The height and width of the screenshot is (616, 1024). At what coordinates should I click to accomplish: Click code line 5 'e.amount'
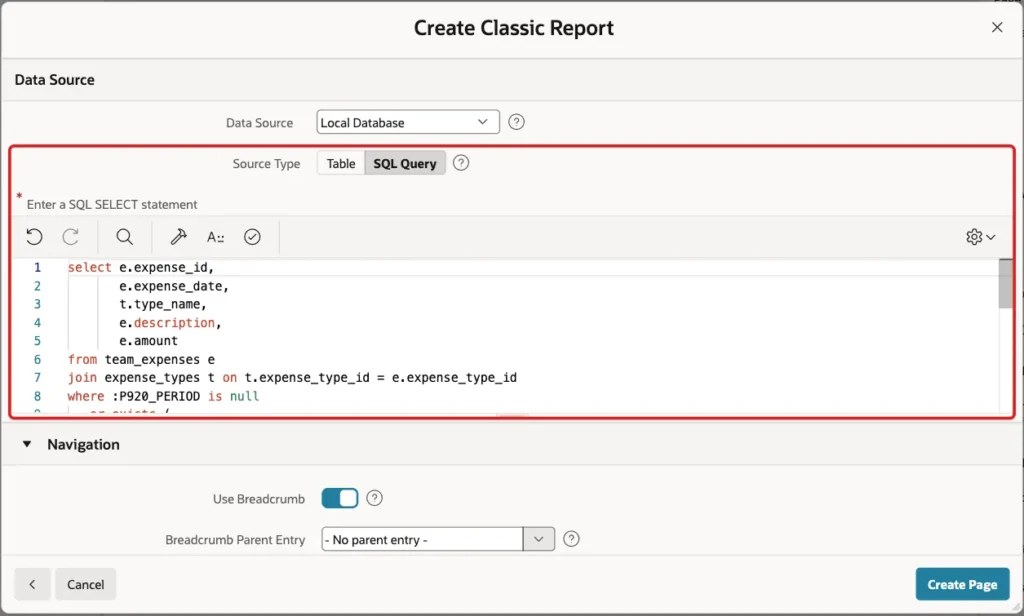[x=148, y=341]
